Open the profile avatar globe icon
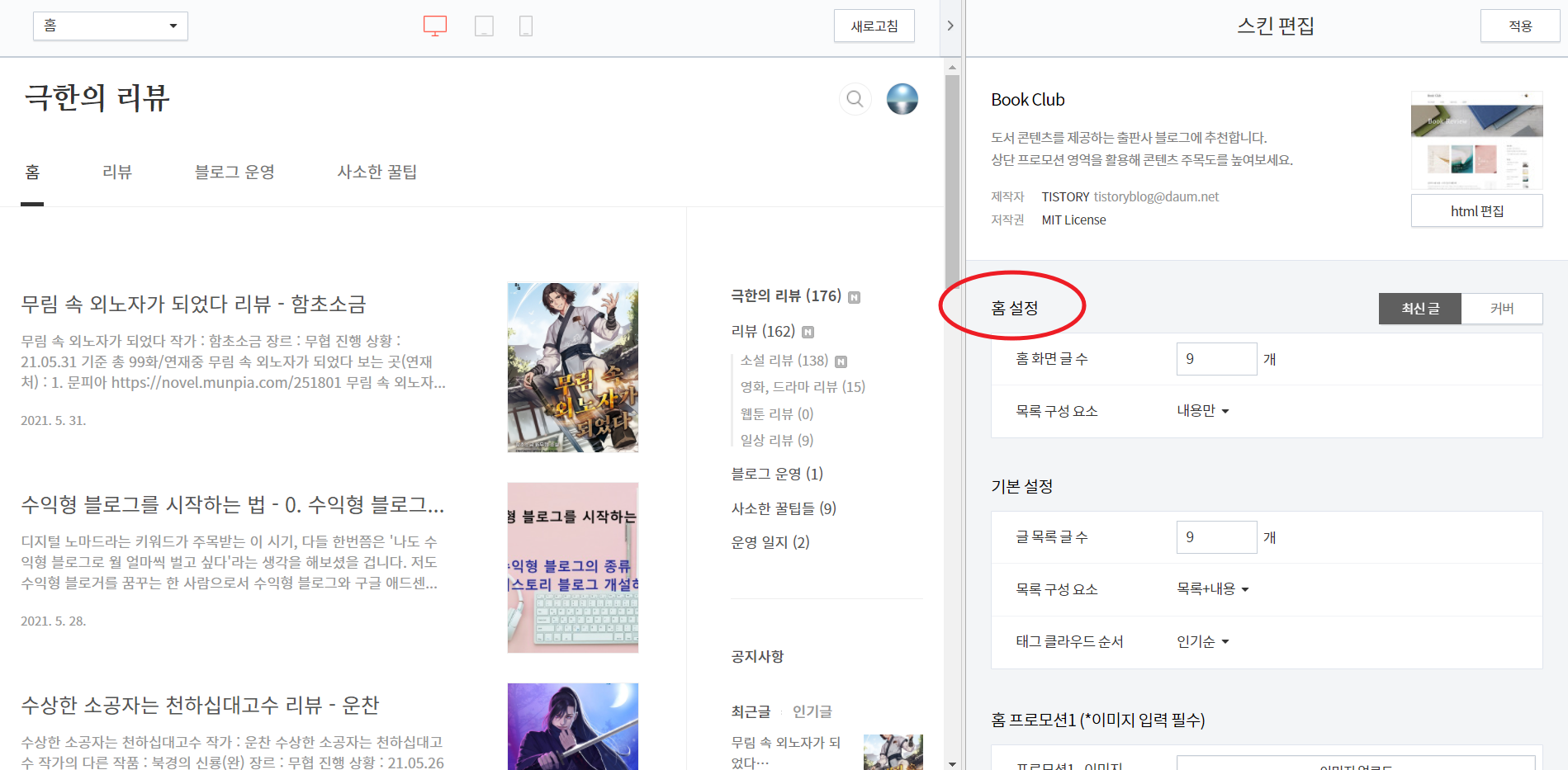This screenshot has width=1568, height=770. click(902, 99)
